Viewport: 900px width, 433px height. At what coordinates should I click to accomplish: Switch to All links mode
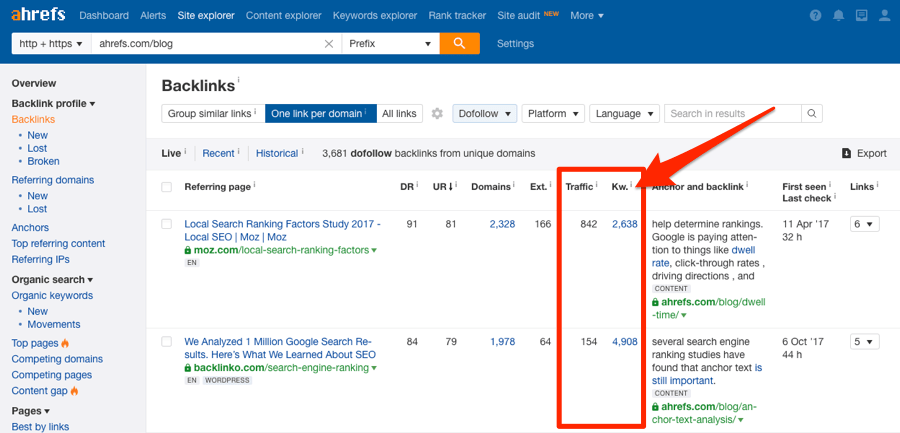(x=399, y=114)
